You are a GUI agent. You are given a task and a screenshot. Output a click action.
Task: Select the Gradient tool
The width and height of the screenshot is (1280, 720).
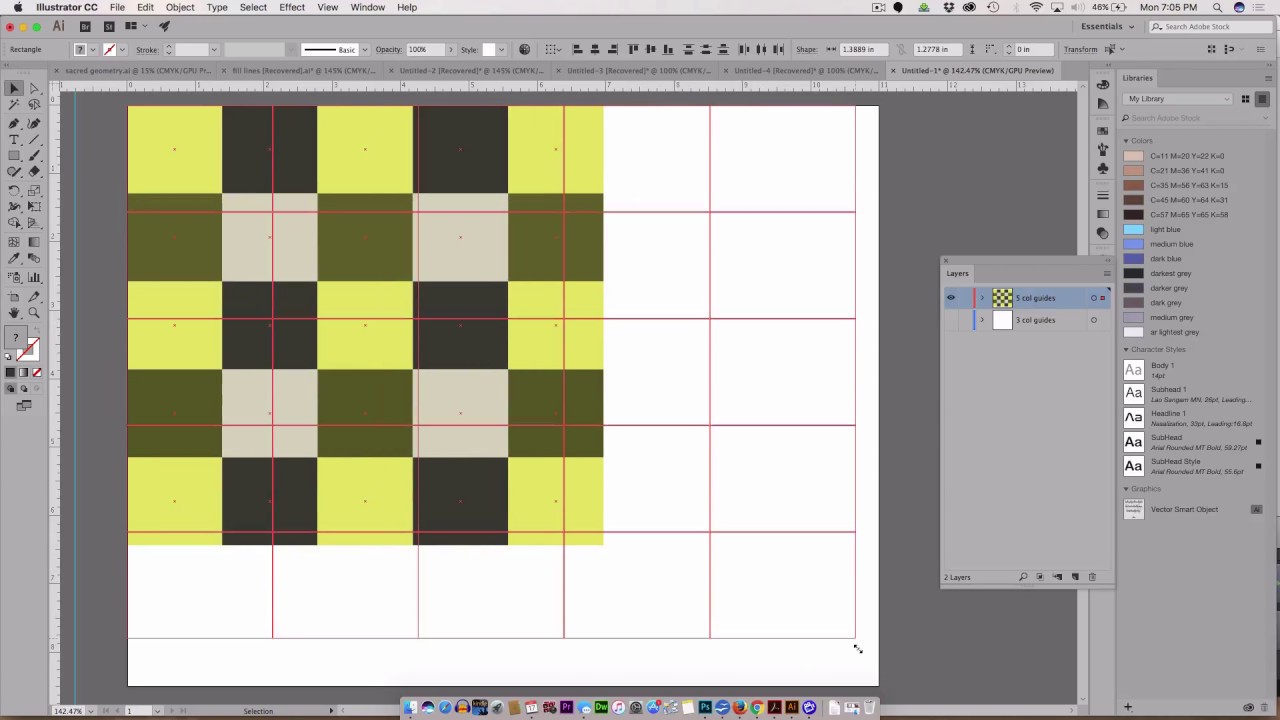(x=33, y=241)
